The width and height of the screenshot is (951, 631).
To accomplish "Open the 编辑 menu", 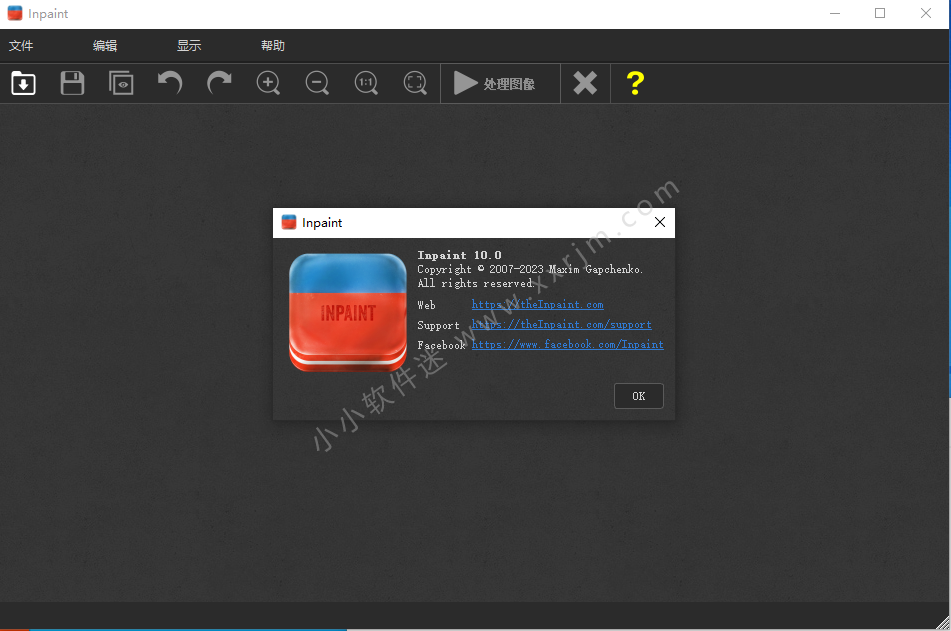I will 105,46.
